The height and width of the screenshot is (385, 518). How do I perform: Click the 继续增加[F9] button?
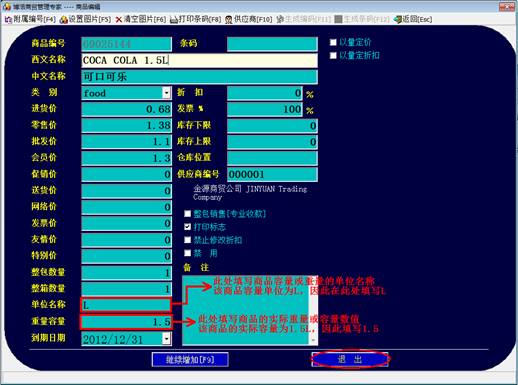[190, 360]
